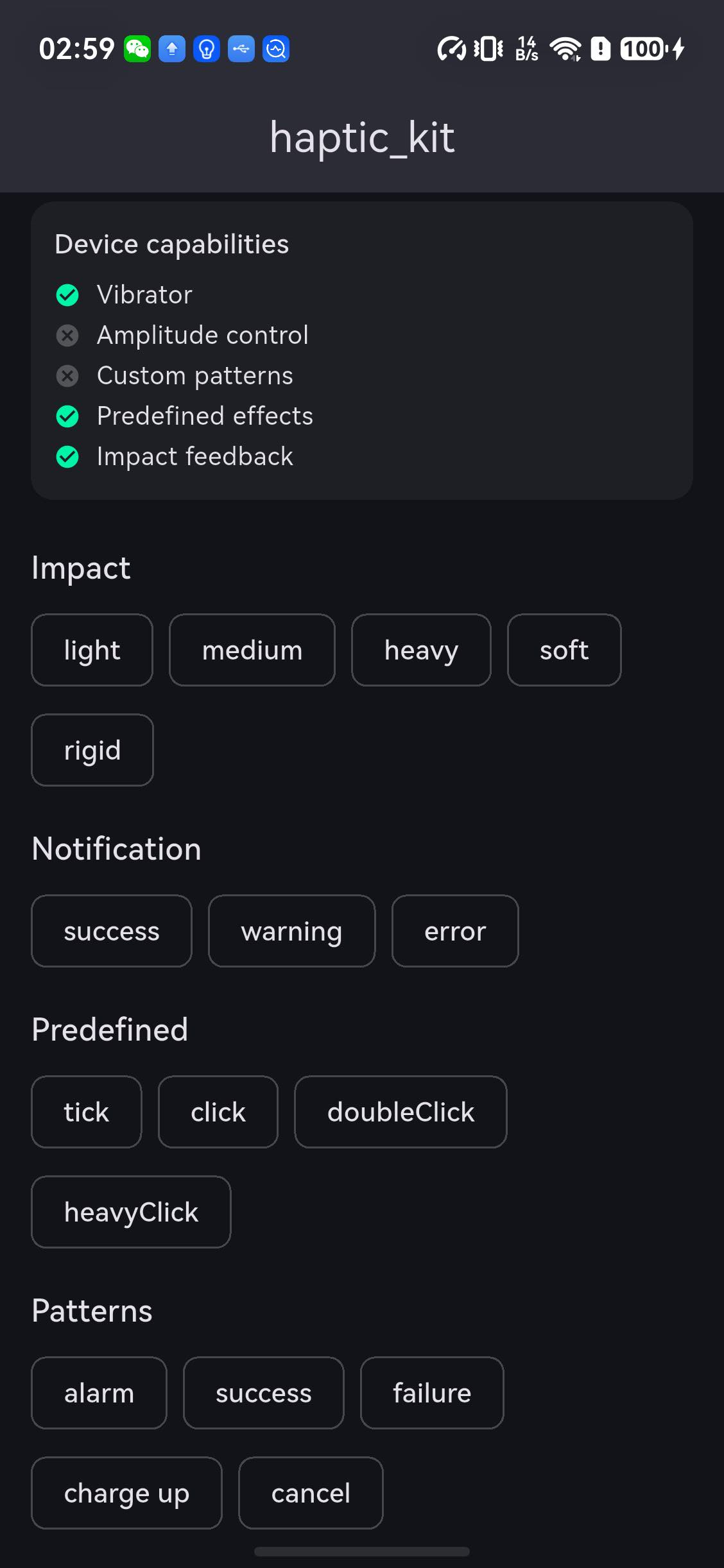Play the heavyClick predefined effect
This screenshot has width=724, height=1568.
coord(131,1212)
